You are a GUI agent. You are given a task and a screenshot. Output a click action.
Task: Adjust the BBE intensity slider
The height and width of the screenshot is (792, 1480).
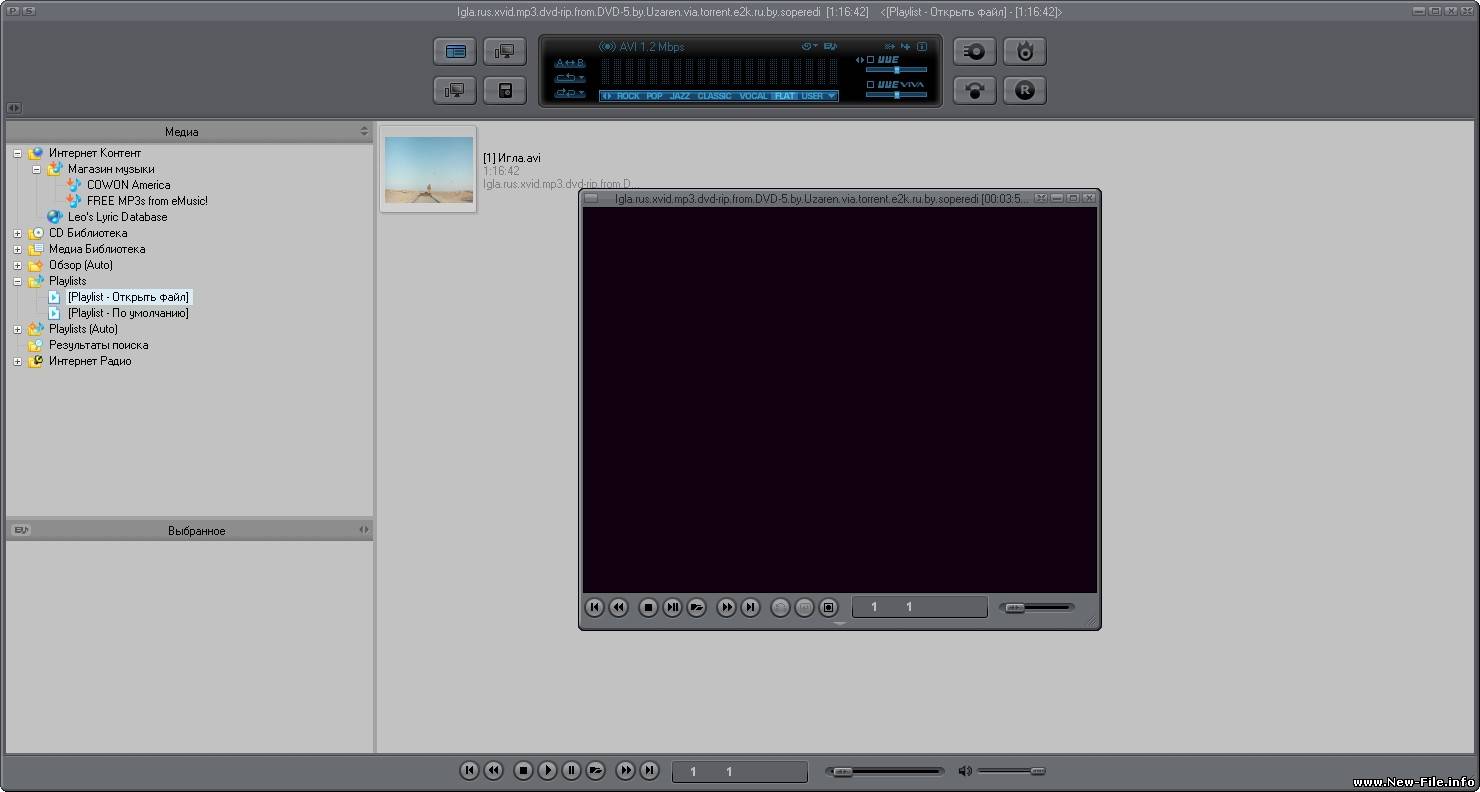(x=897, y=70)
